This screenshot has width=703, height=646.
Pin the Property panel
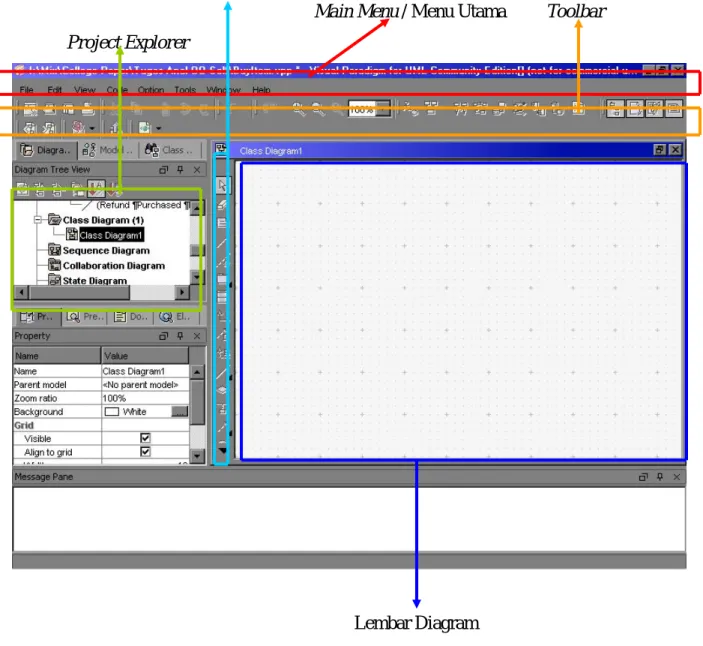pos(180,336)
